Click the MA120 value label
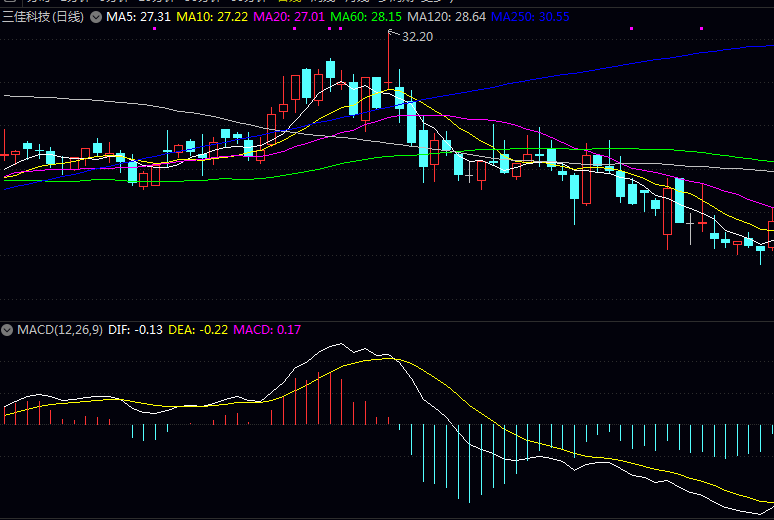This screenshot has height=520, width=774. pos(447,17)
